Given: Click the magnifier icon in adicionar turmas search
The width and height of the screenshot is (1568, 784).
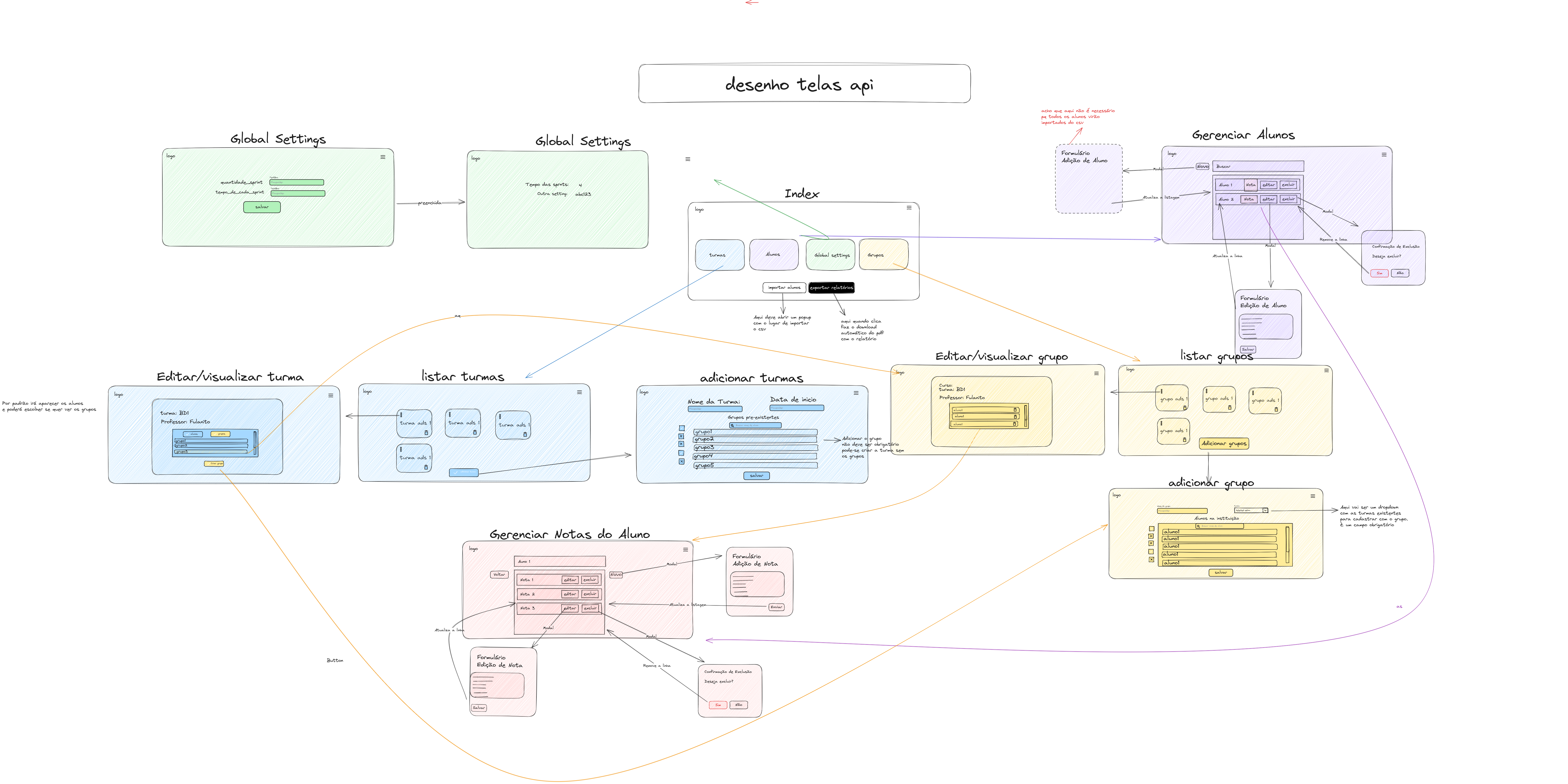Looking at the screenshot, I should 732,425.
